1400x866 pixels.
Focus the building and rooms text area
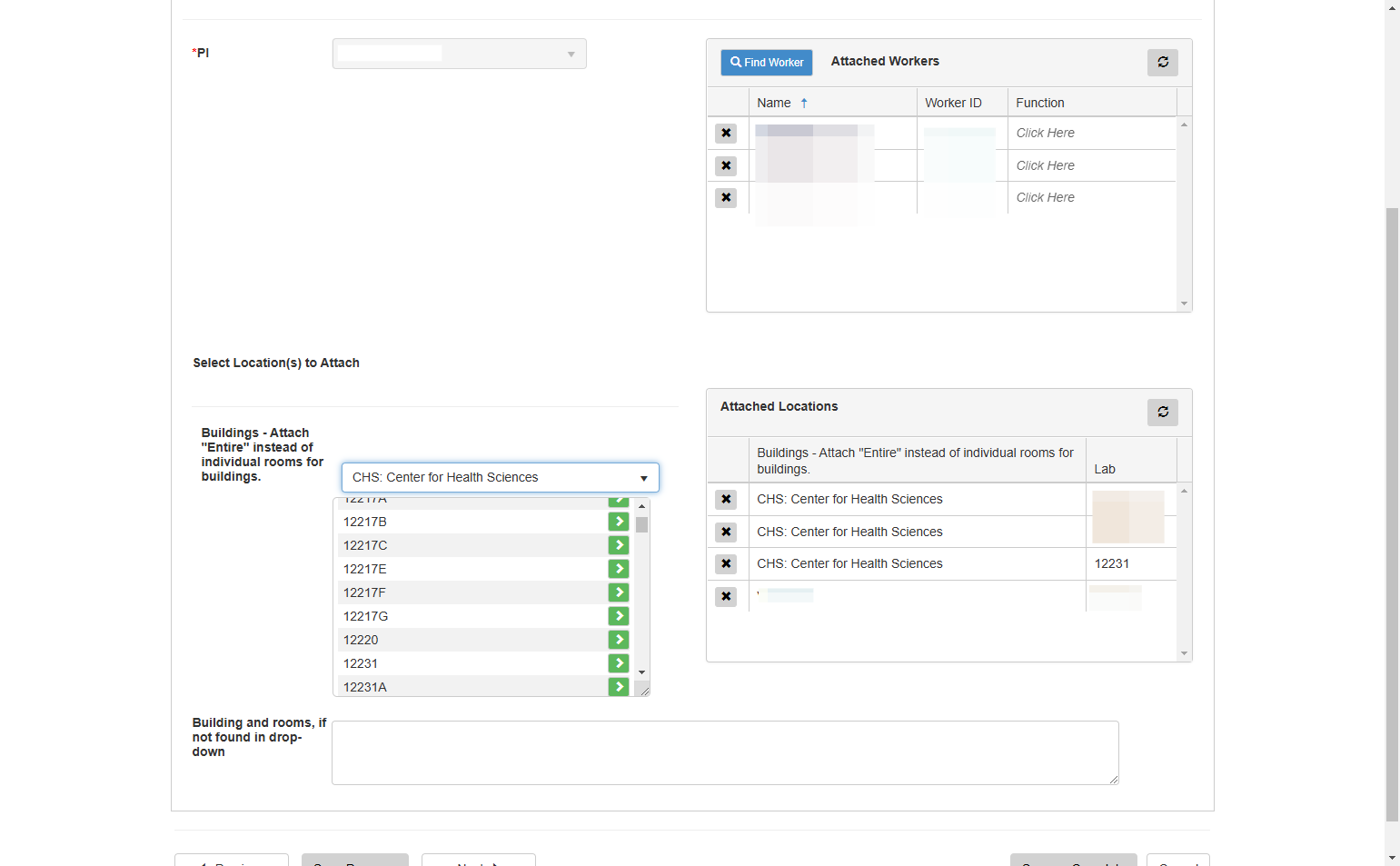pos(725,752)
